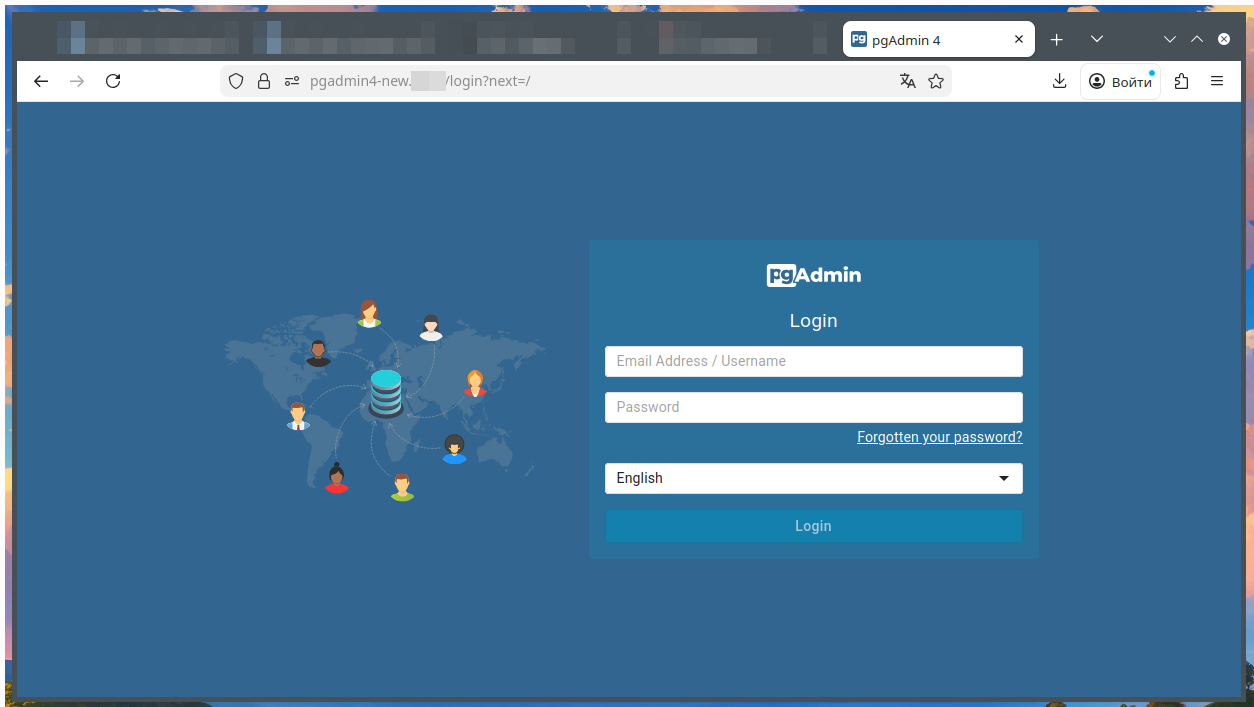This screenshot has width=1254, height=707.
Task: Click the Forgotten your password link
Action: [939, 437]
